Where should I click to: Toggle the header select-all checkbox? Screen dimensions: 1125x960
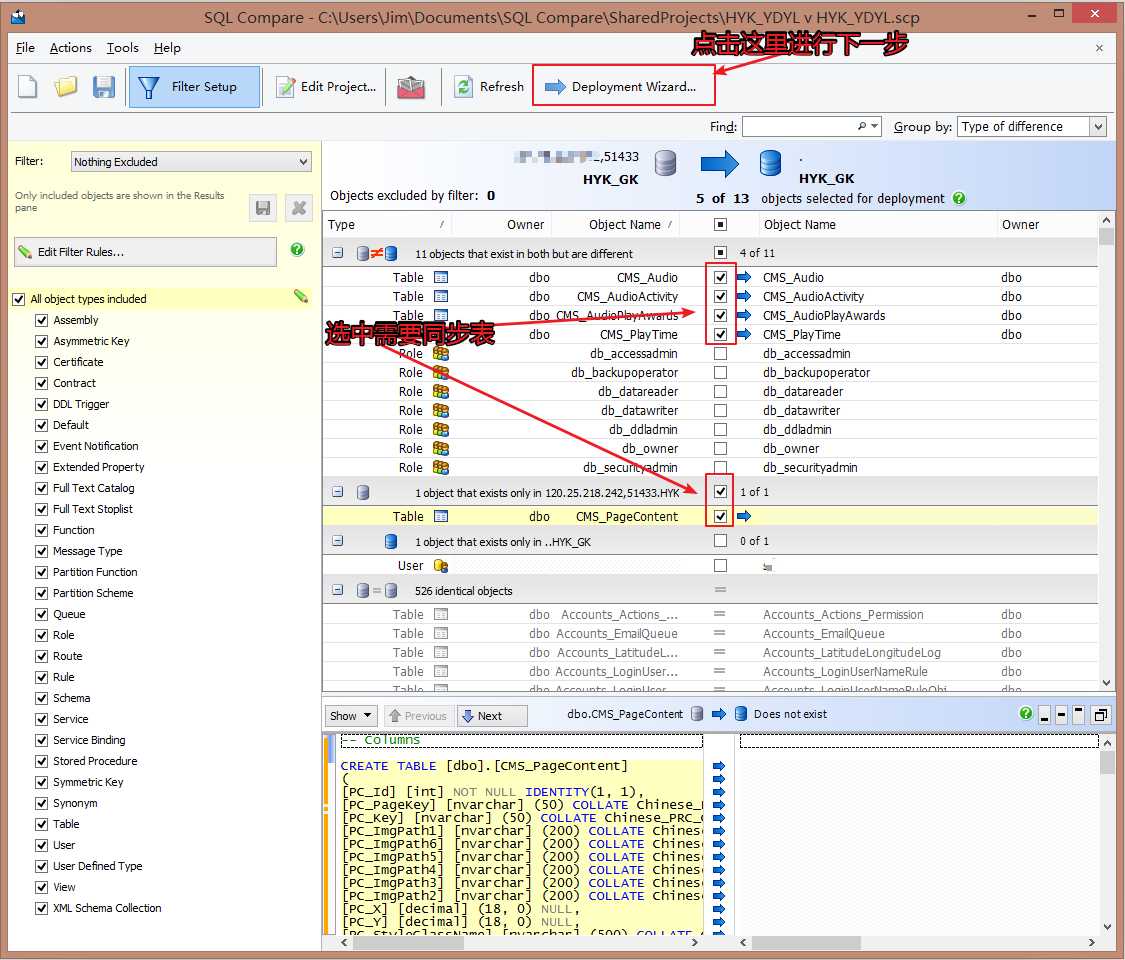[x=720, y=225]
